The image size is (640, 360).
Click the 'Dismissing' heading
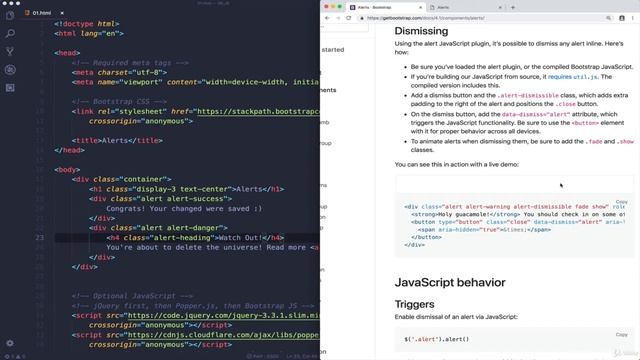pos(421,31)
